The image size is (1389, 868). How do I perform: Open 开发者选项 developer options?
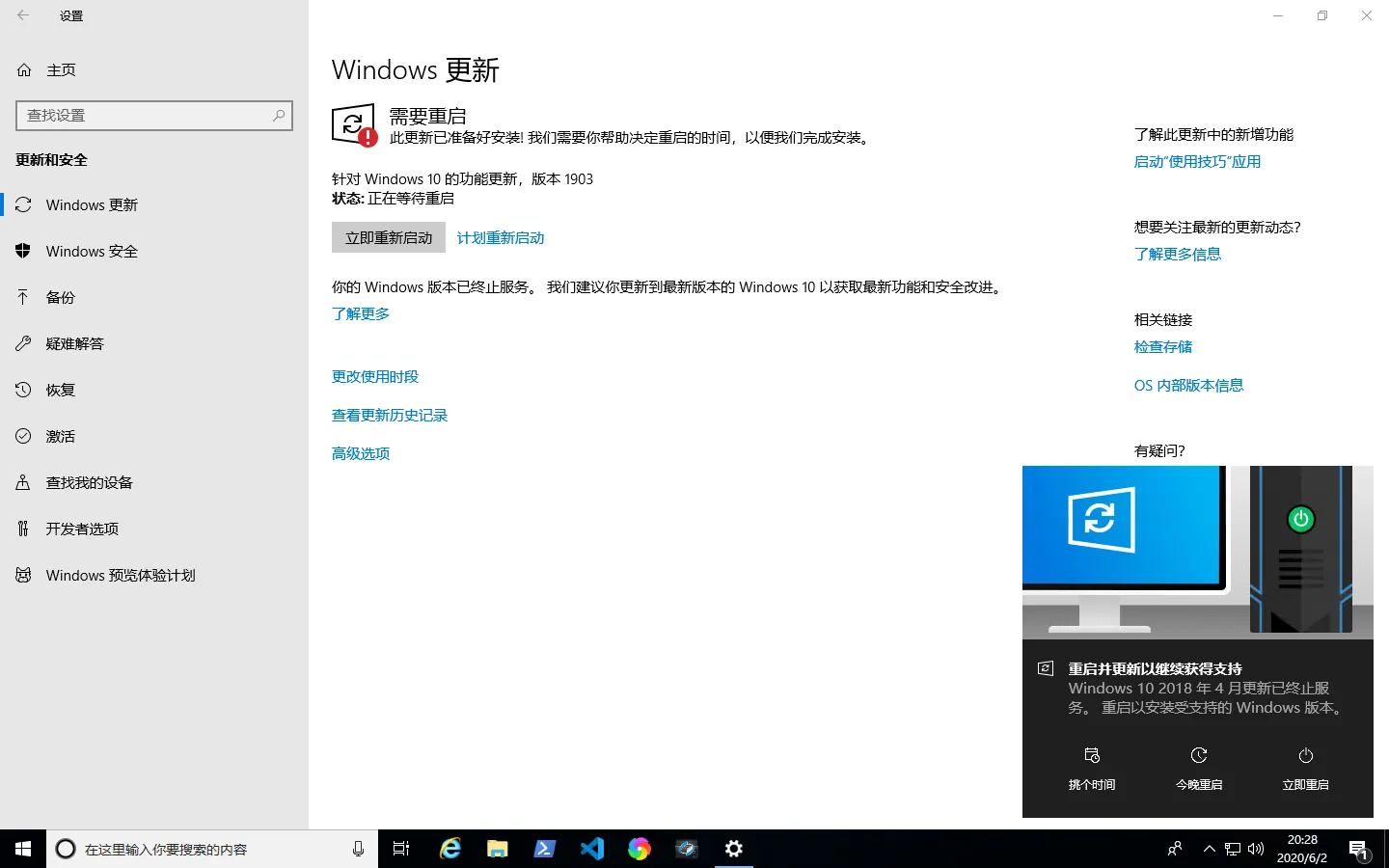(154, 529)
